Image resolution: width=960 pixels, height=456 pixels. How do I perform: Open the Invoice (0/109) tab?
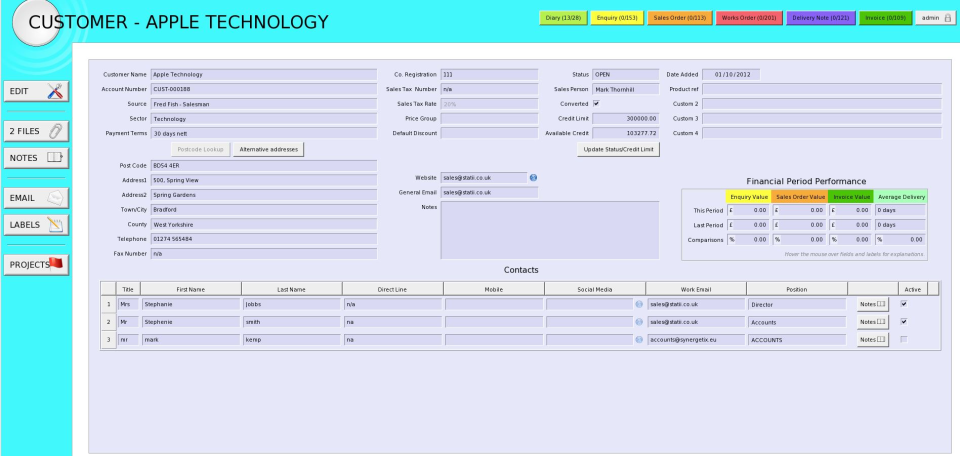(885, 18)
